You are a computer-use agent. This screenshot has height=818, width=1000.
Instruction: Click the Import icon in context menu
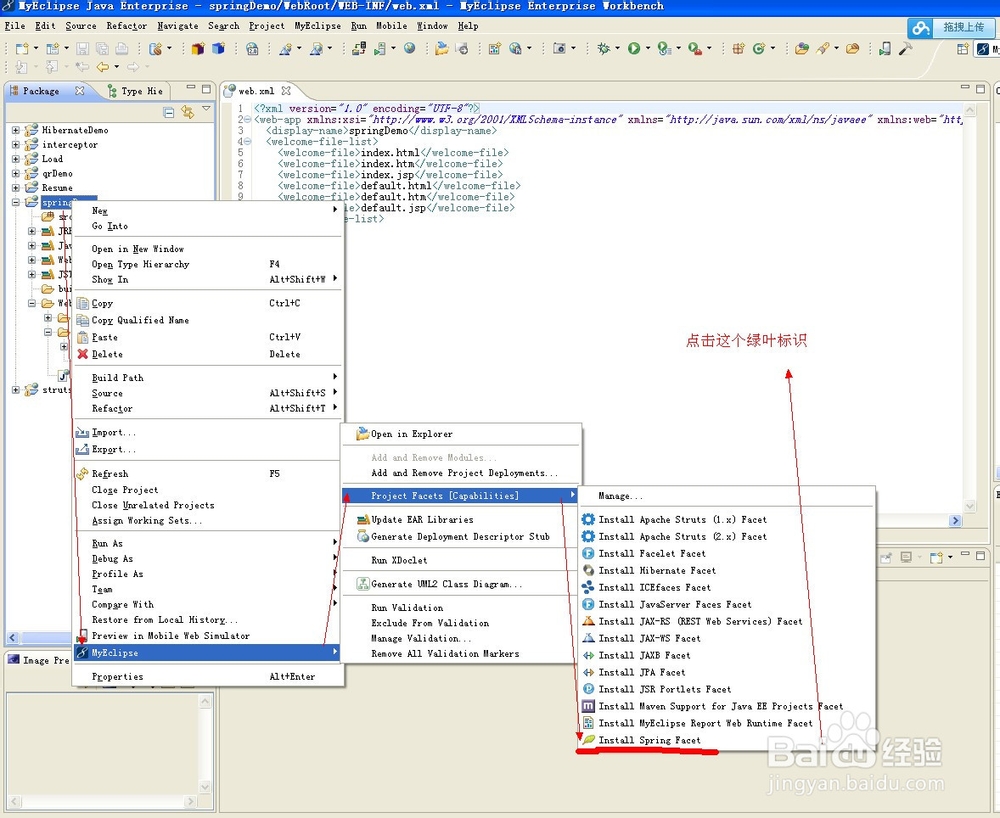tap(82, 432)
